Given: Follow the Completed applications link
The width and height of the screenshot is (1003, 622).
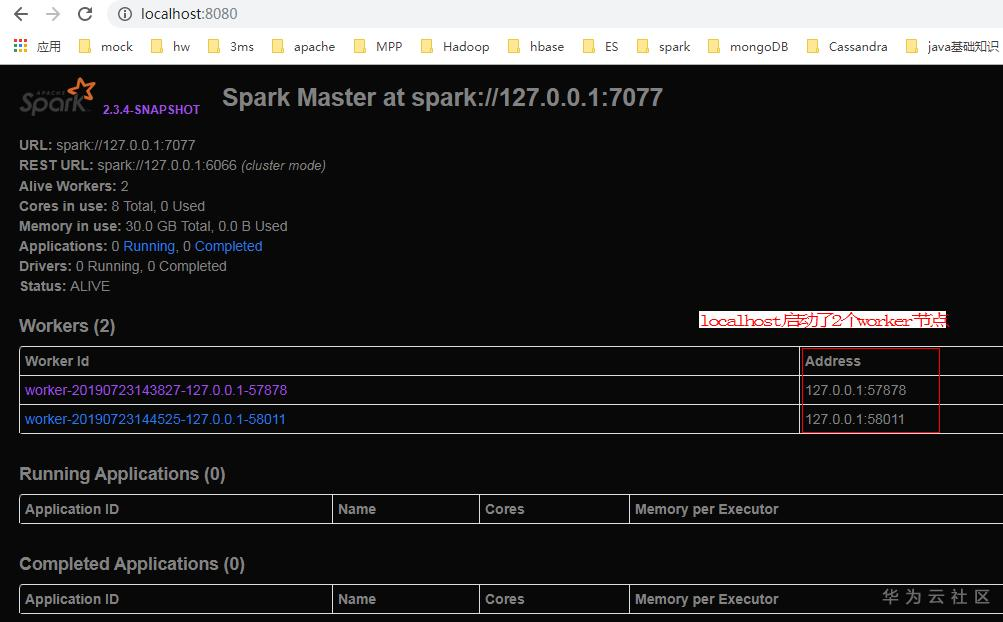Looking at the screenshot, I should (x=228, y=246).
